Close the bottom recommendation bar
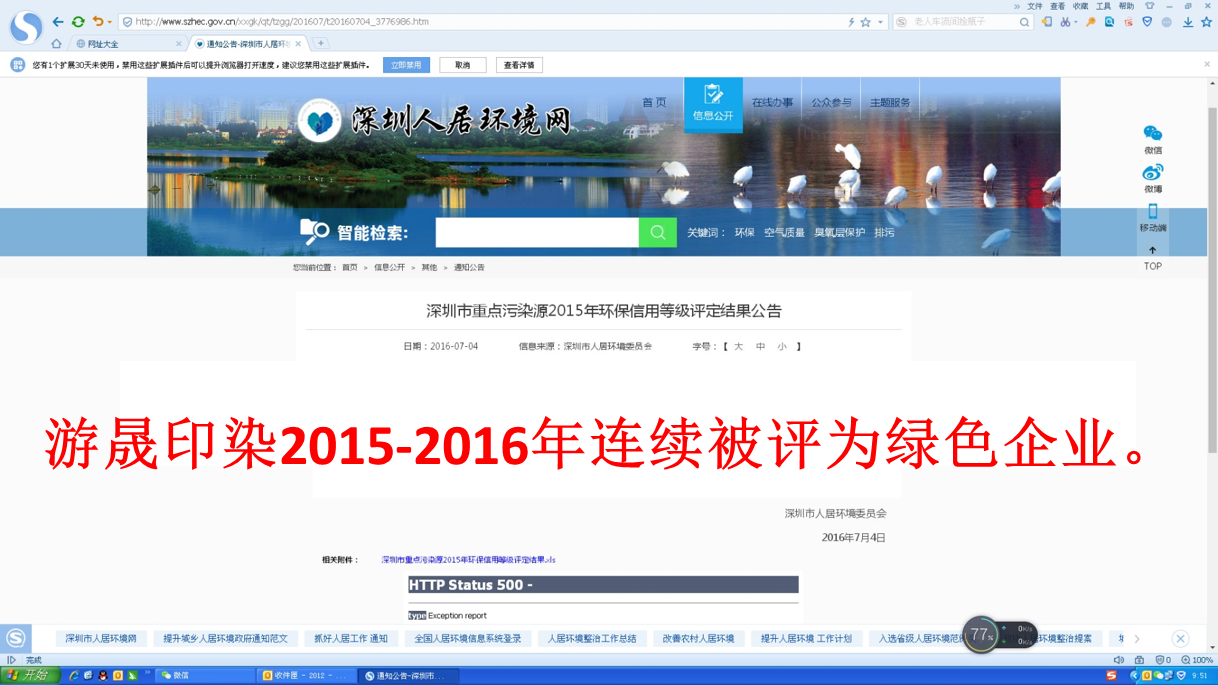Image resolution: width=1218 pixels, height=685 pixels. click(x=1180, y=639)
